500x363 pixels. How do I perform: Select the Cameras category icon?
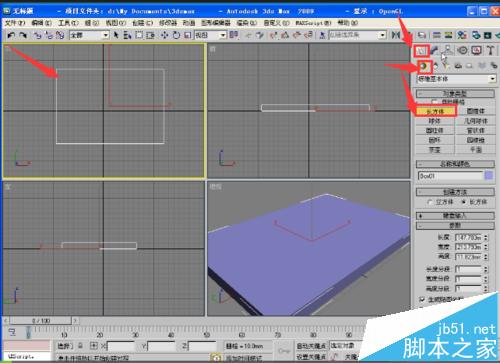458,66
